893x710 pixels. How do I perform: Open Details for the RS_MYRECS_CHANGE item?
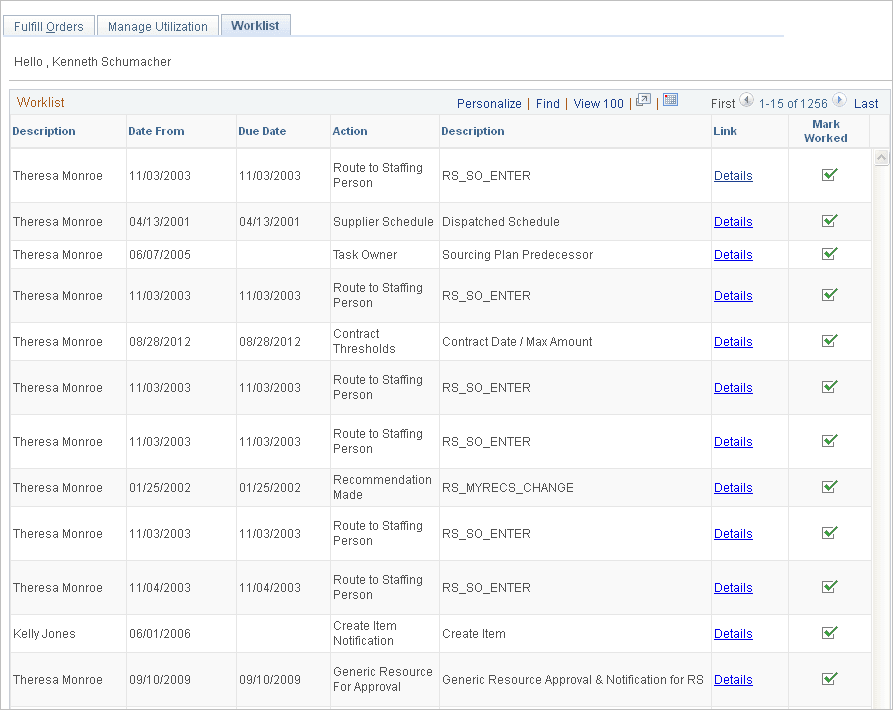[733, 487]
